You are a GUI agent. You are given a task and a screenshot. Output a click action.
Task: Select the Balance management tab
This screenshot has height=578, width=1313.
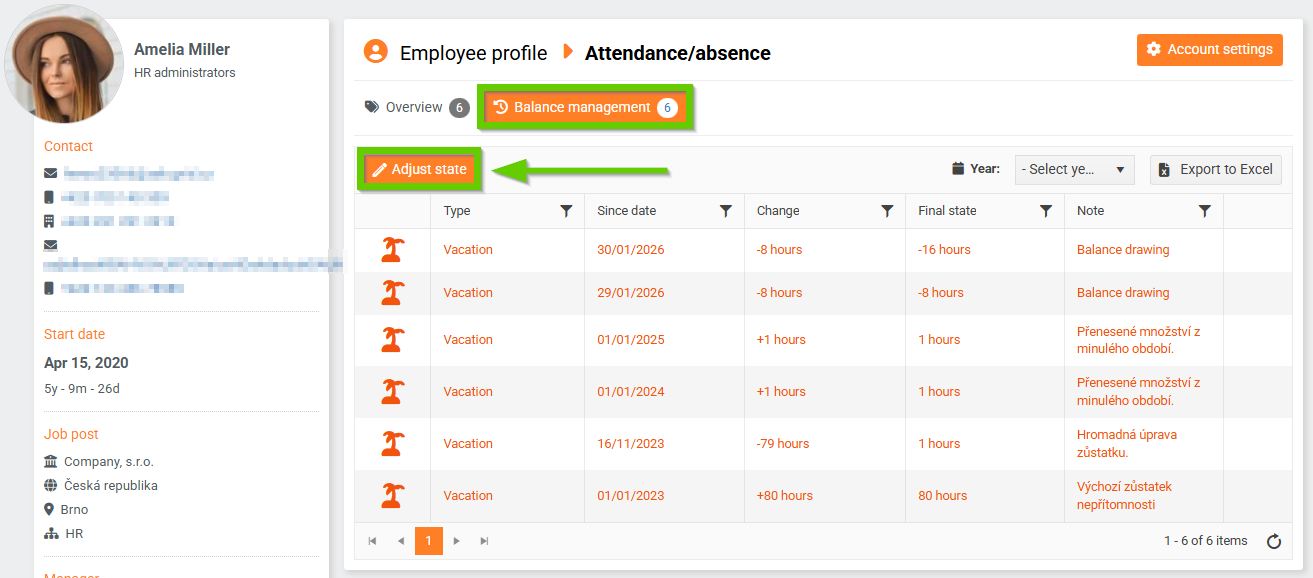585,108
